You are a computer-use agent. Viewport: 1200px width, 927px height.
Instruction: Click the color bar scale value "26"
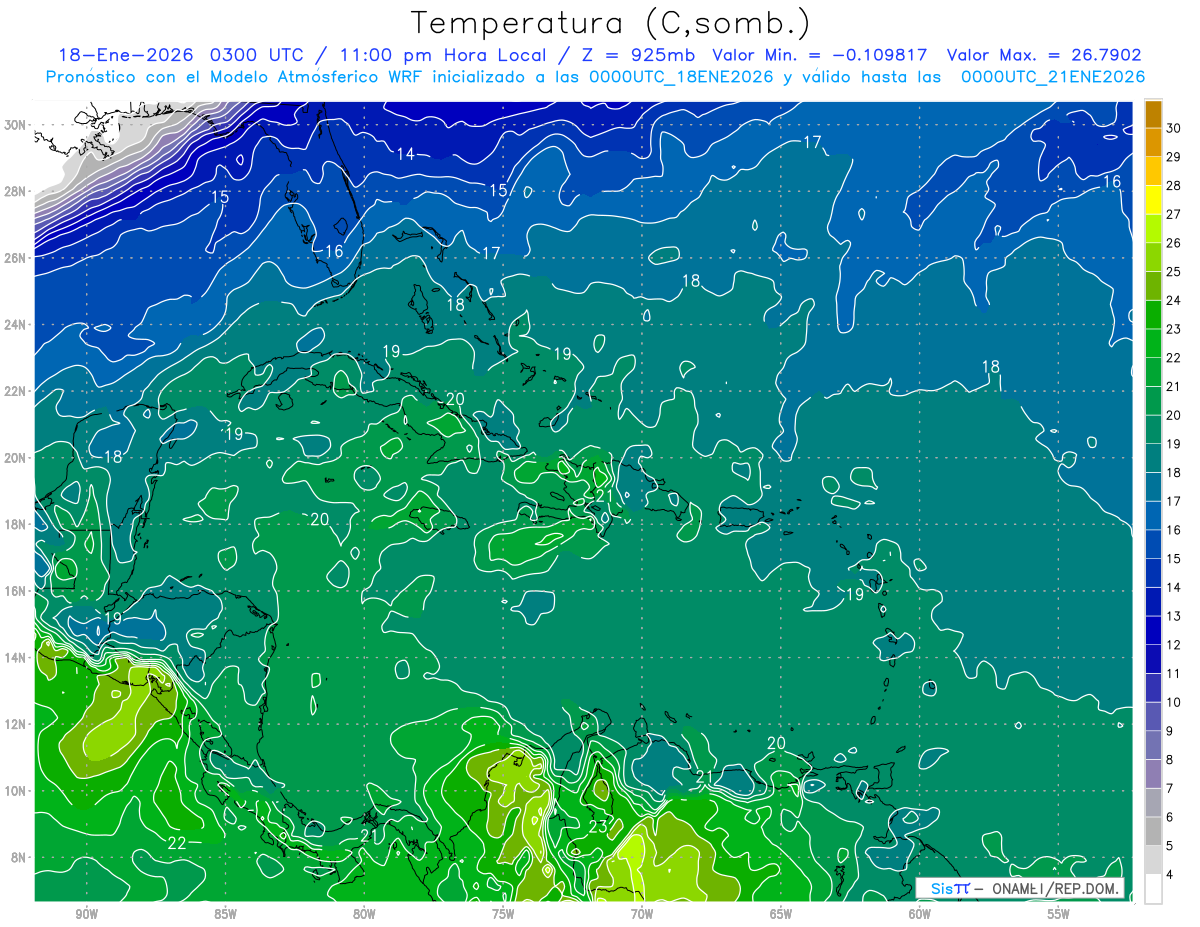pyautogui.click(x=1174, y=242)
